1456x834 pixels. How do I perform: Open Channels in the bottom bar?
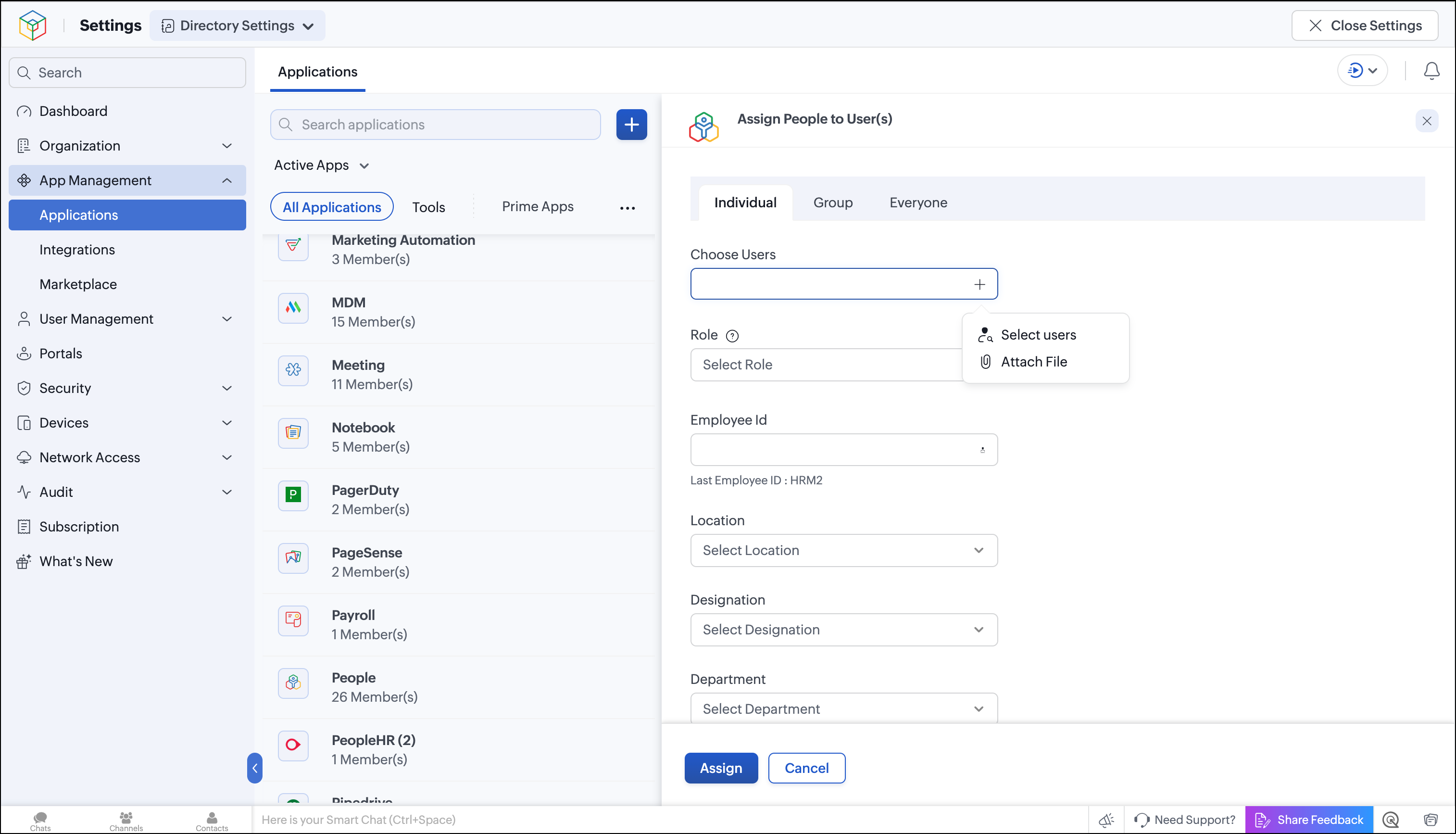coord(126,821)
